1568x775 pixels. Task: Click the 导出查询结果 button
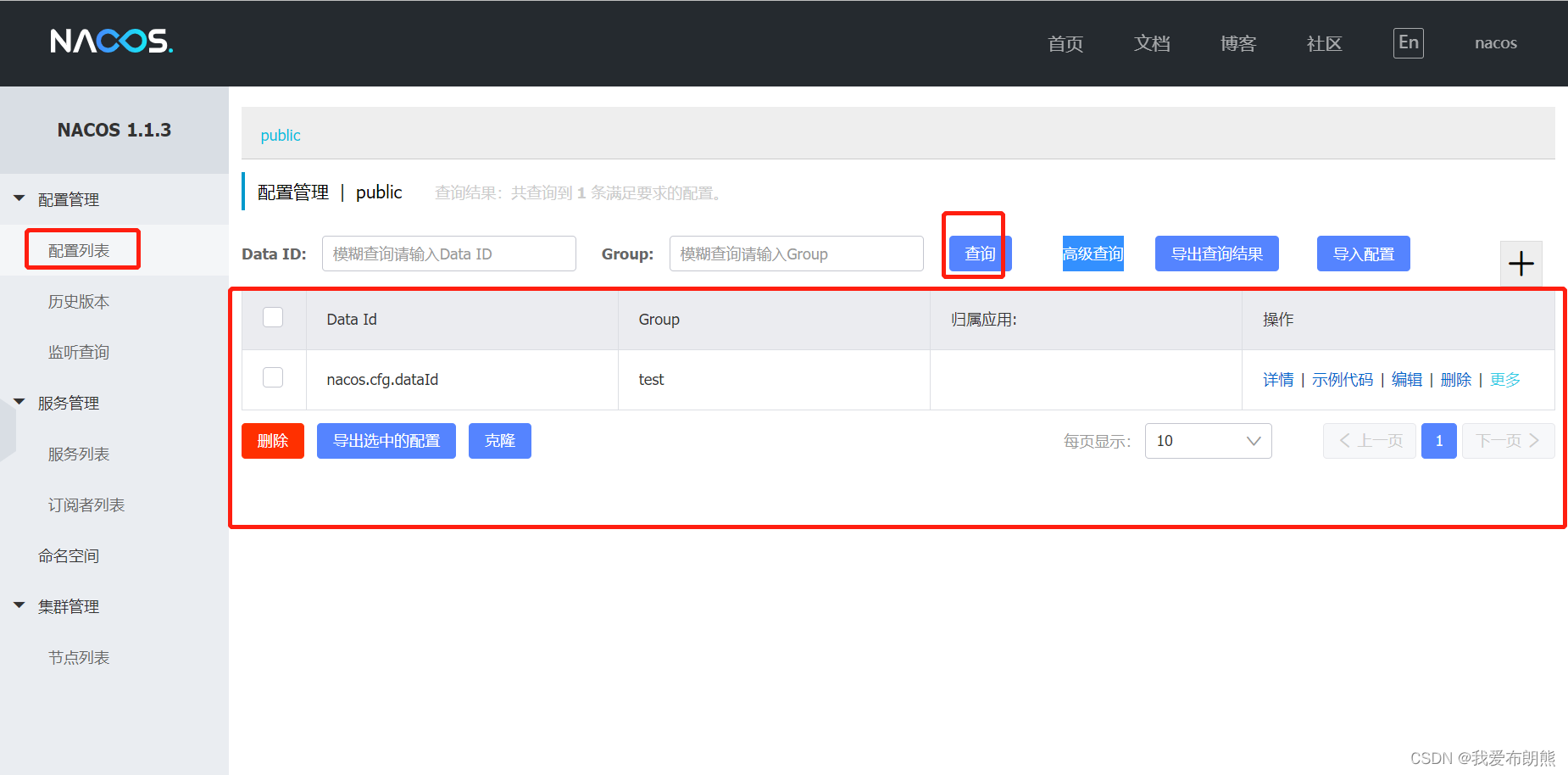[x=1217, y=254]
